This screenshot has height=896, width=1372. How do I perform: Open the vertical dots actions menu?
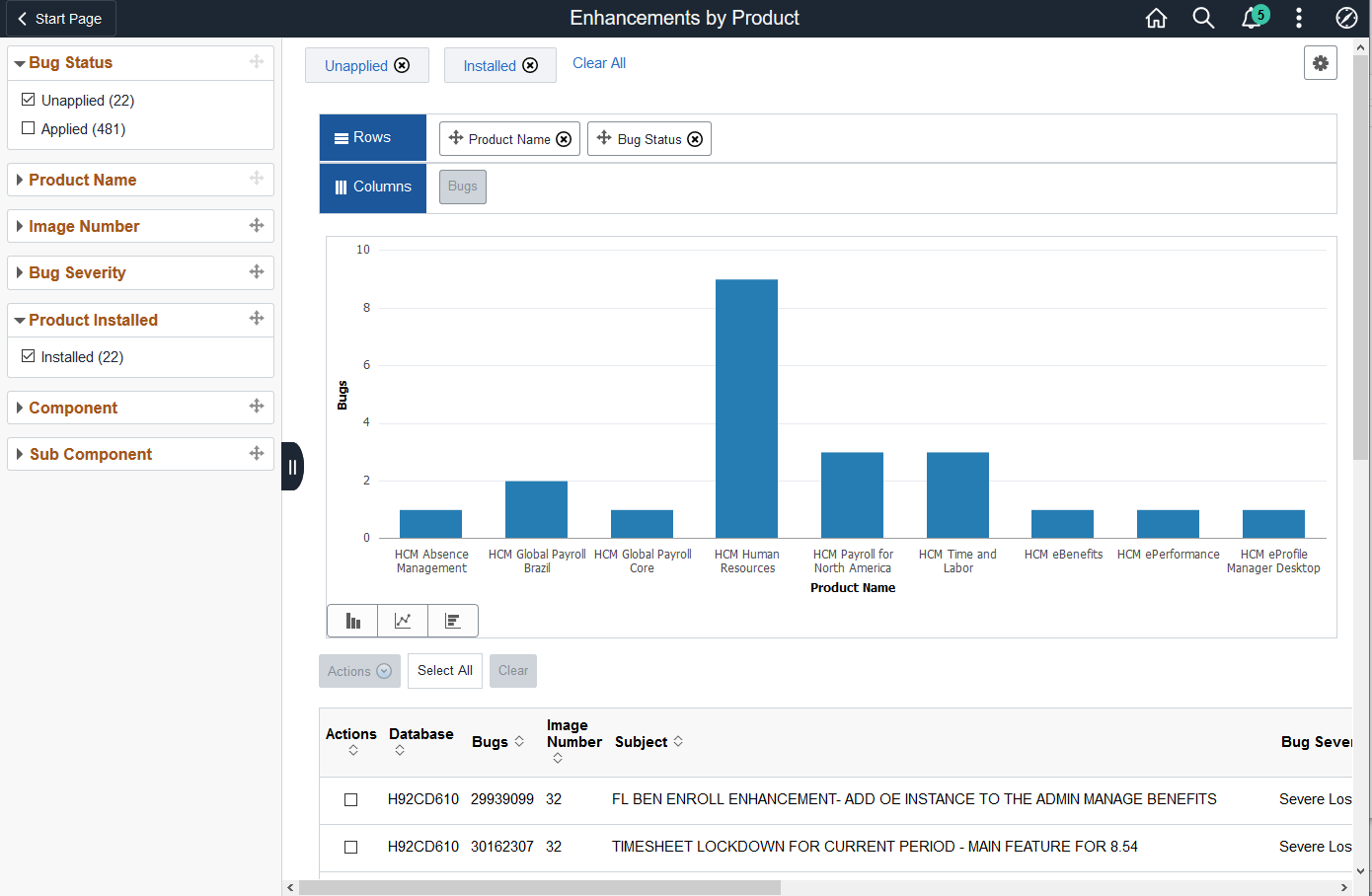(1299, 18)
